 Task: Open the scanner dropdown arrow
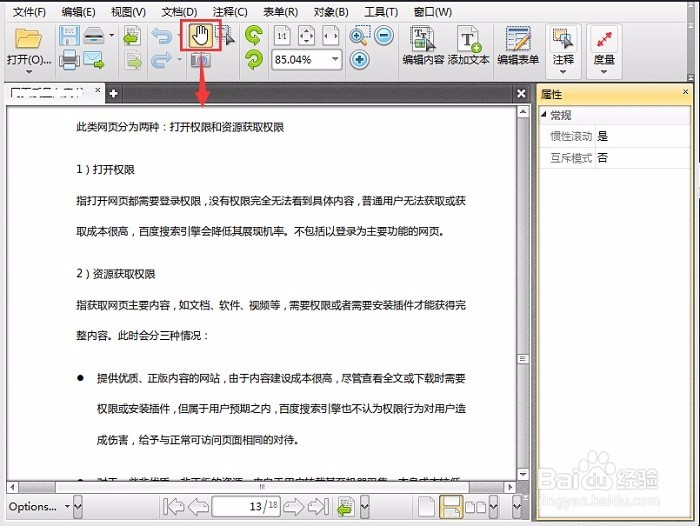click(x=112, y=34)
